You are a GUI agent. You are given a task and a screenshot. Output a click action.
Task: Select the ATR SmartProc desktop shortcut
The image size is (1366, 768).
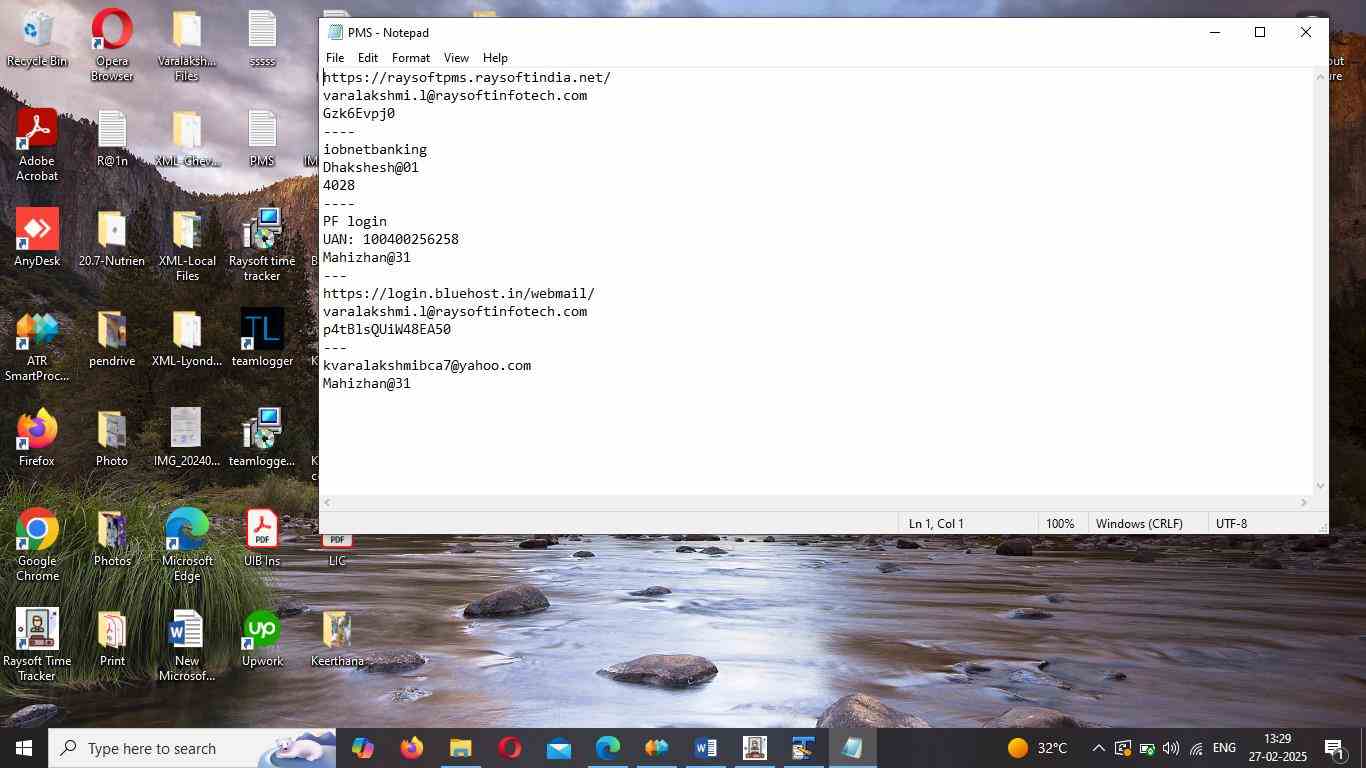point(37,346)
